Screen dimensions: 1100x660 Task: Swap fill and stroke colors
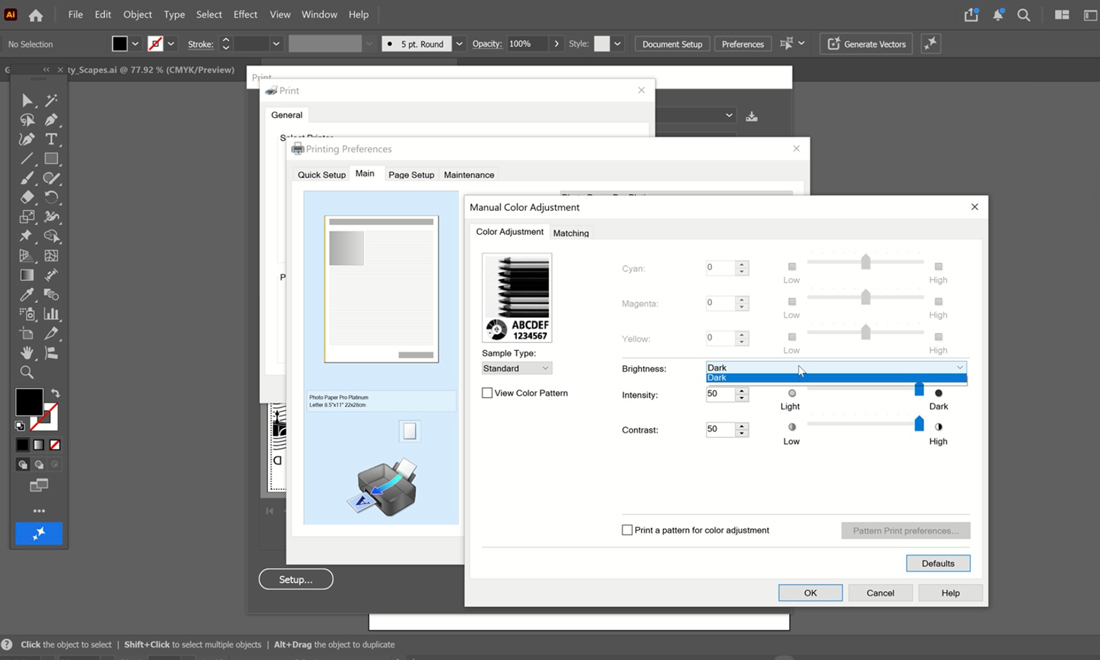point(55,393)
